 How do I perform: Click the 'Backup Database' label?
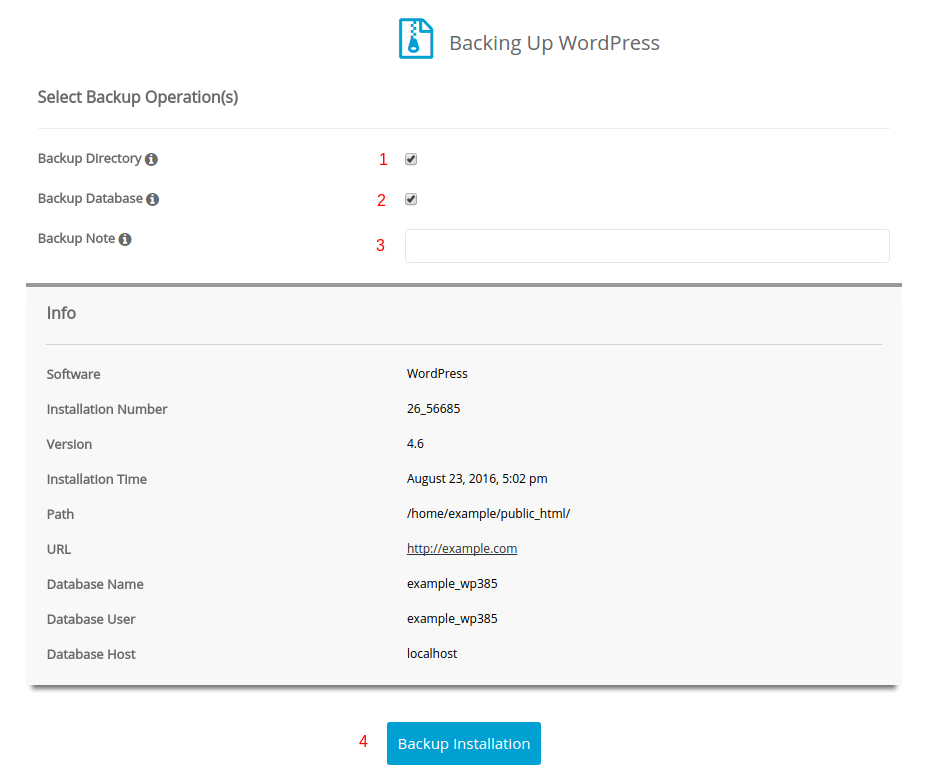click(91, 198)
